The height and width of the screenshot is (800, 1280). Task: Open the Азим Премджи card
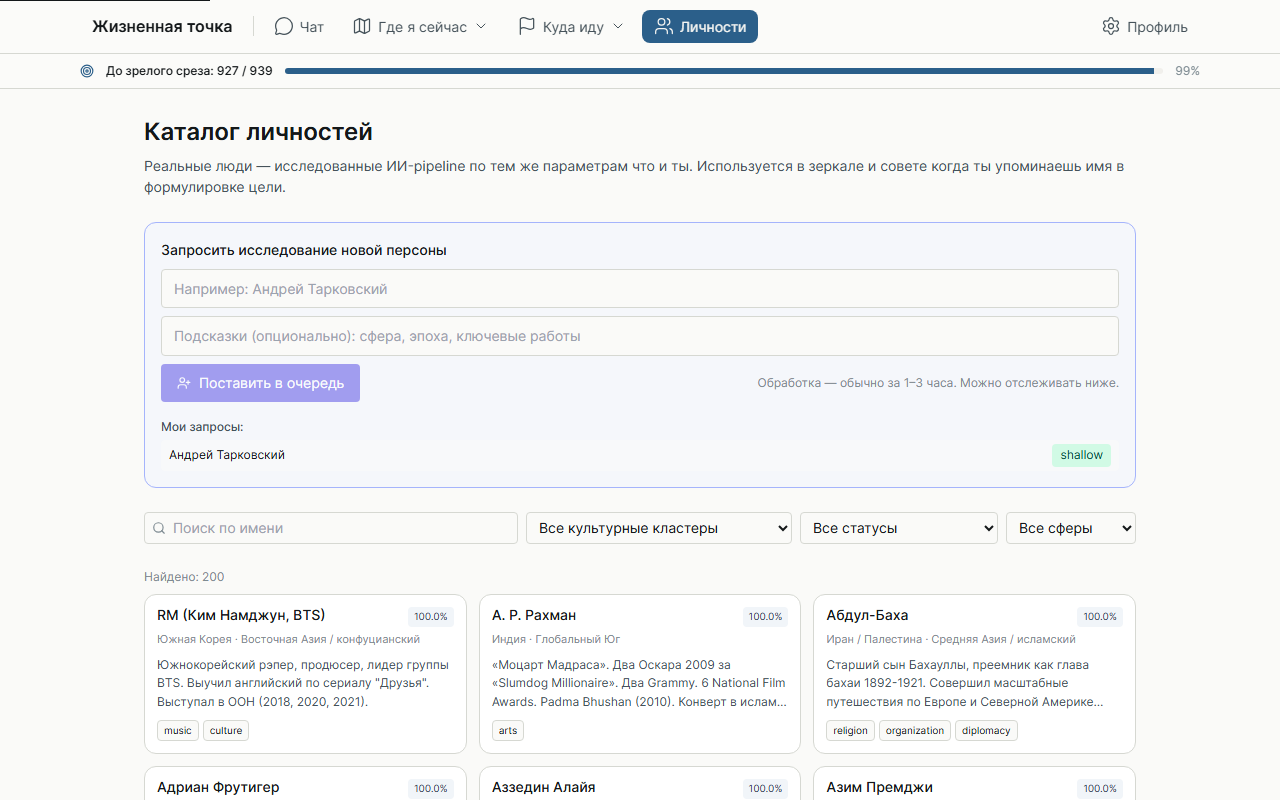pyautogui.click(x=974, y=784)
